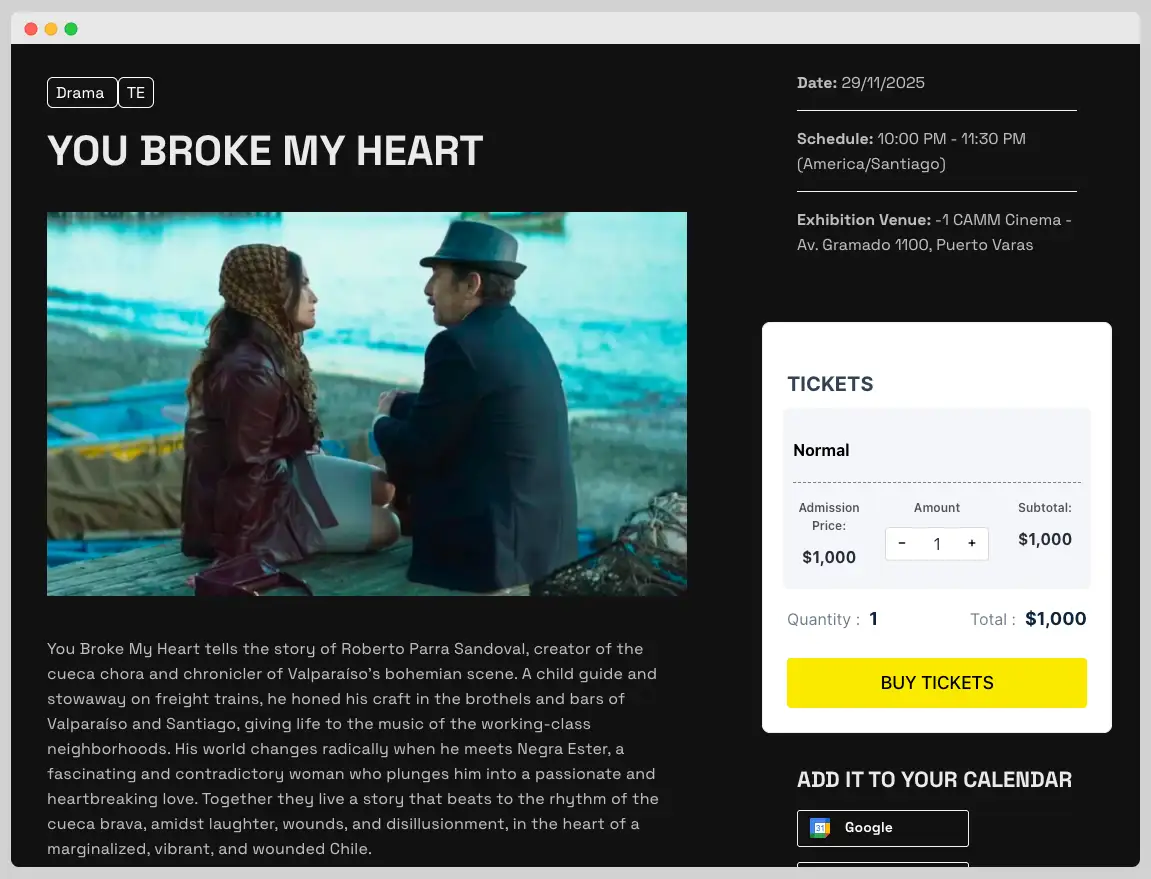Click the Total amount showing $1,000
The height and width of the screenshot is (879, 1151).
tap(1055, 619)
